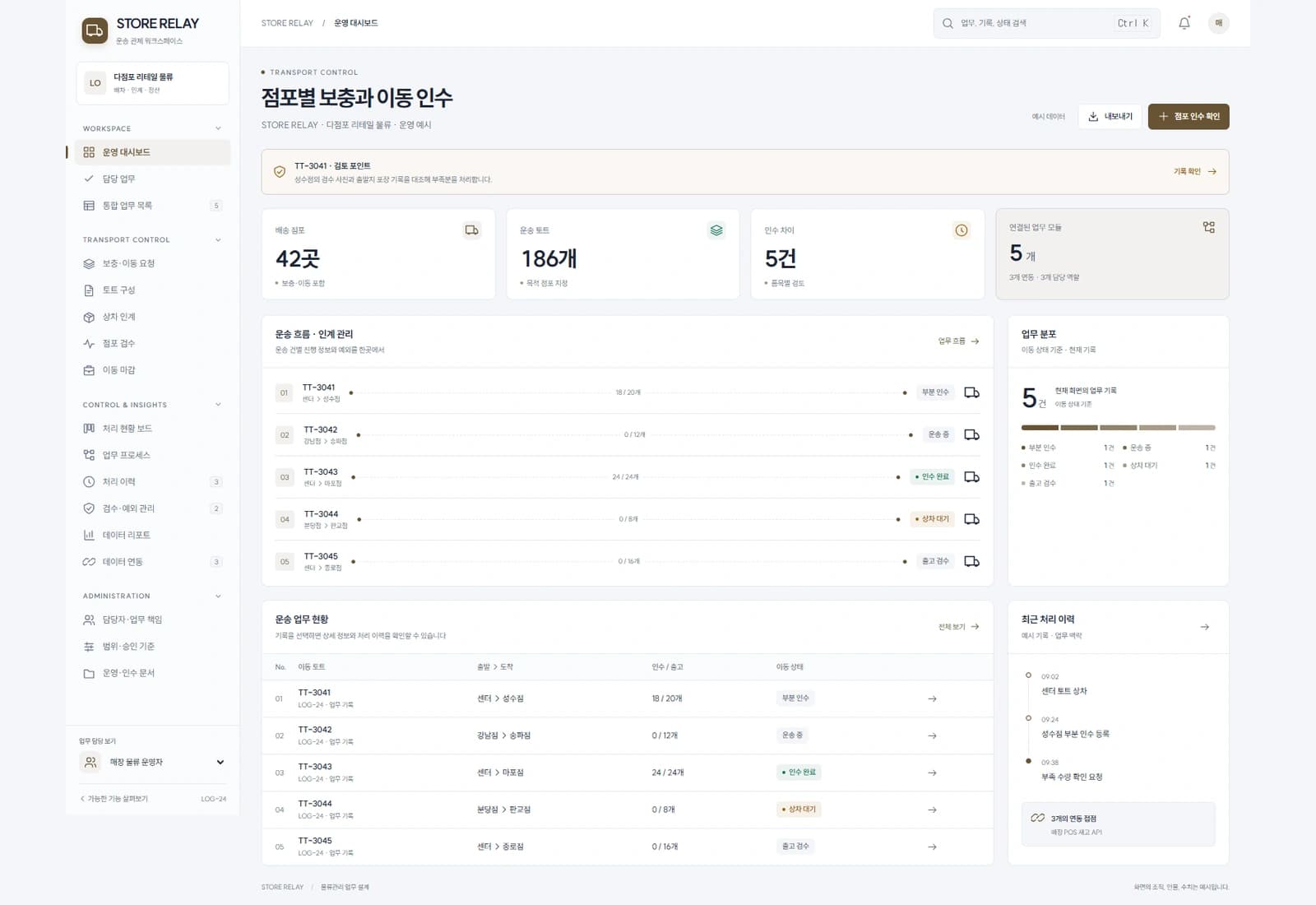1316x905 pixels.
Task: Click link icon in 3개의 연동 접점 box
Action: coord(1038,818)
